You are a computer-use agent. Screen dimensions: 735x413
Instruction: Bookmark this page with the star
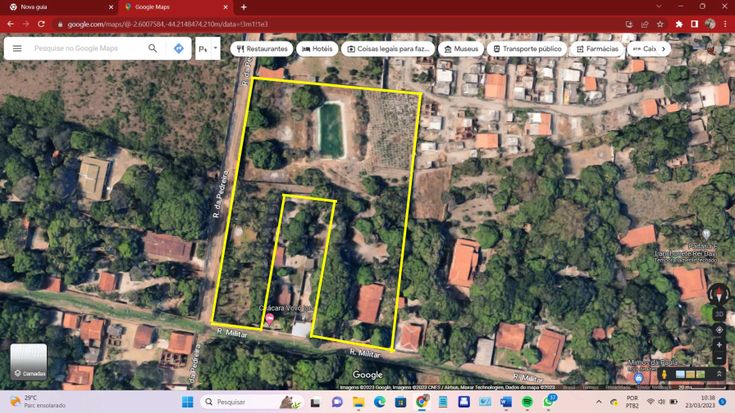coord(660,24)
